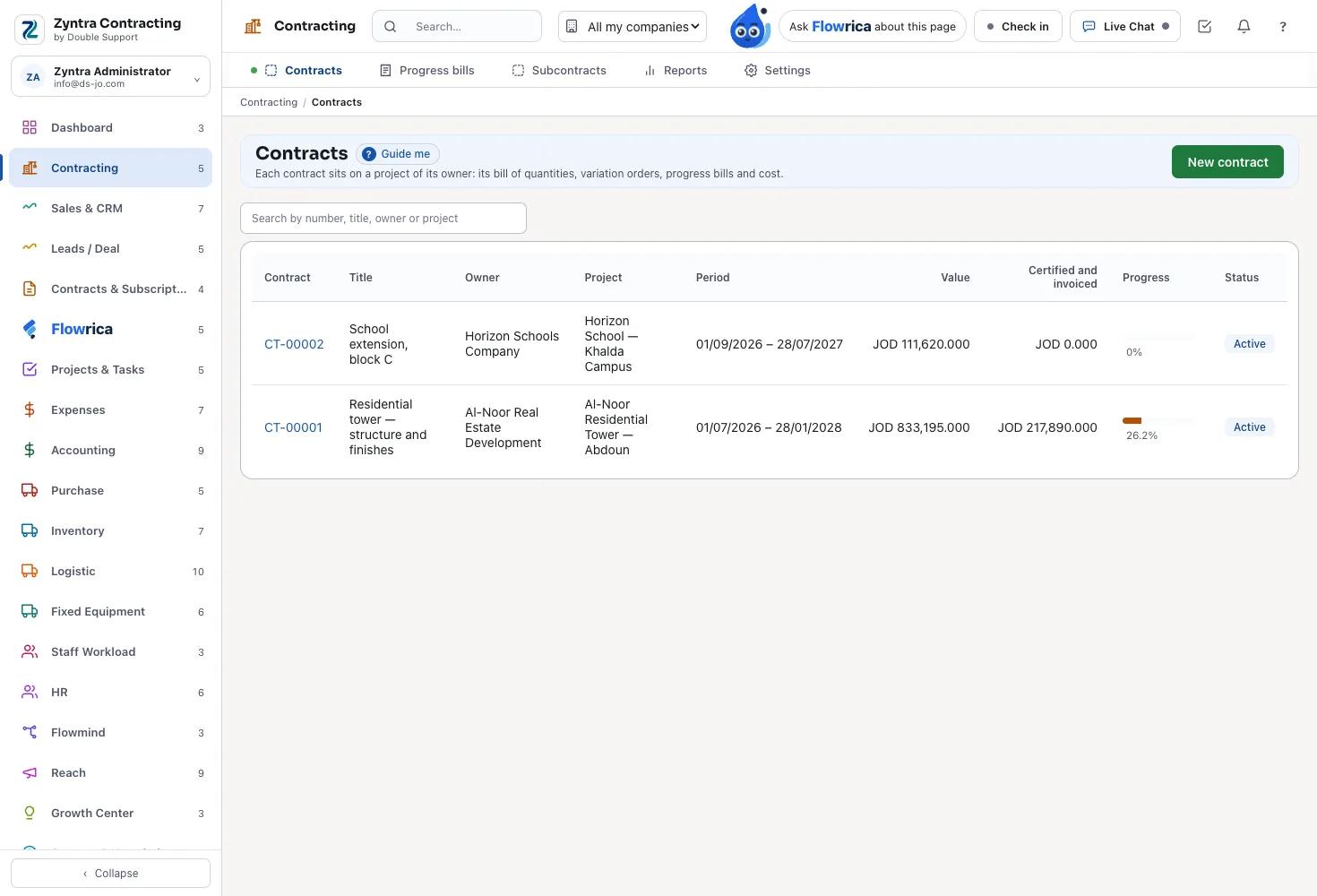Click the Check in button
This screenshot has width=1317, height=896.
tap(1018, 27)
